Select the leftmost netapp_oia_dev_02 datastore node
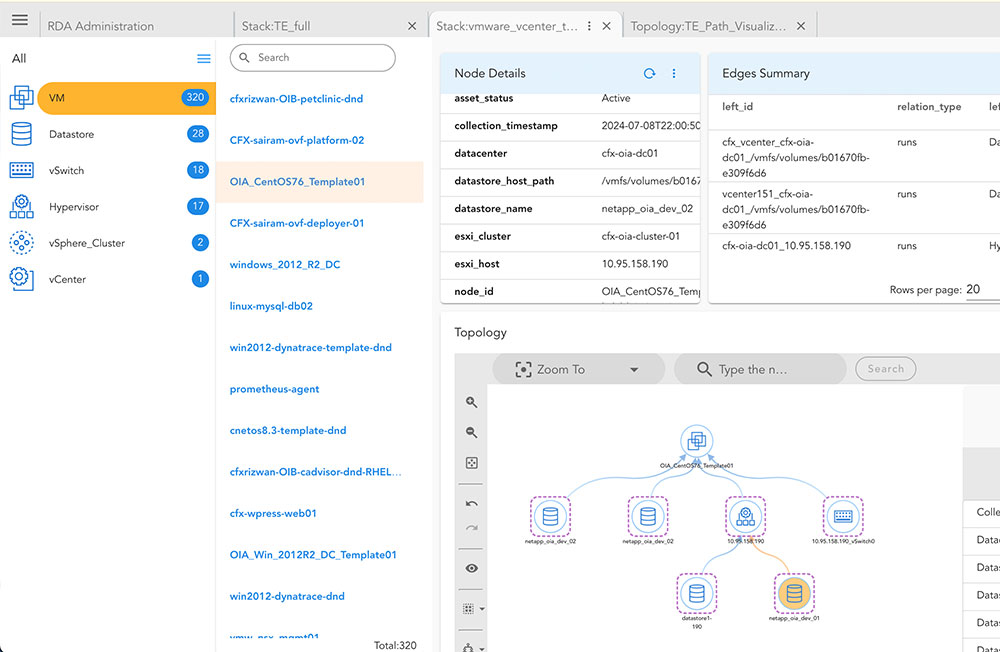 [x=550, y=516]
